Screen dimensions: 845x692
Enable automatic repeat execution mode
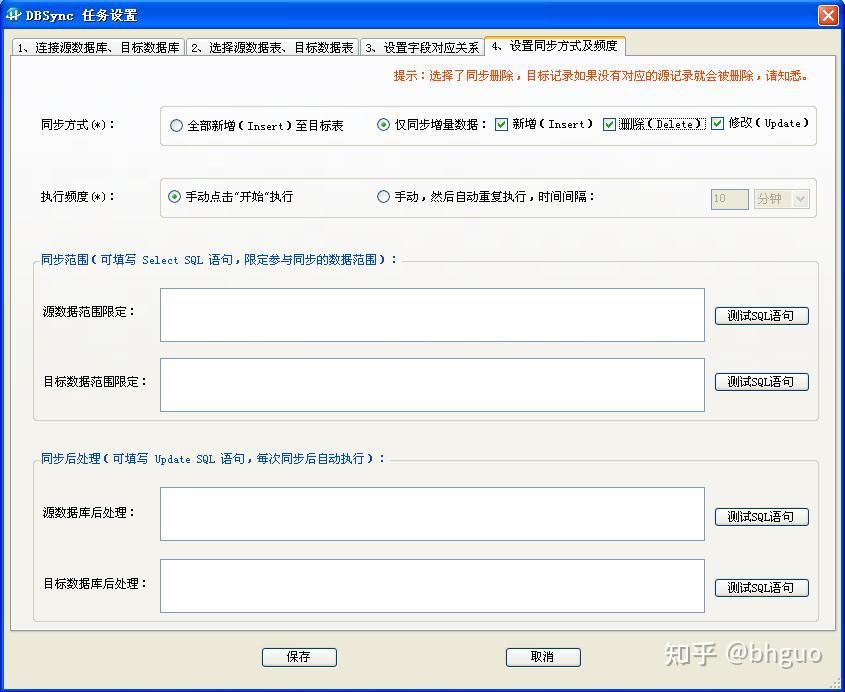pos(383,197)
